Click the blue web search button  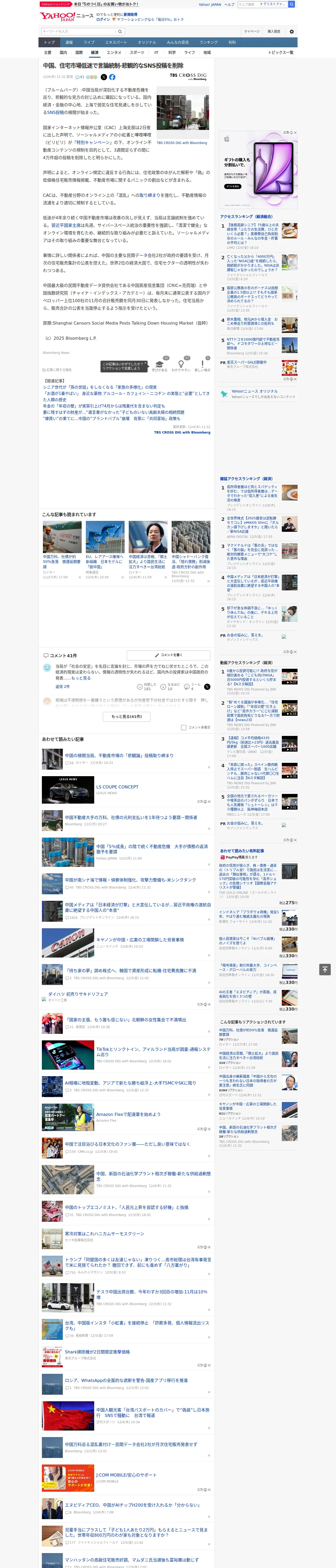pos(292,4)
